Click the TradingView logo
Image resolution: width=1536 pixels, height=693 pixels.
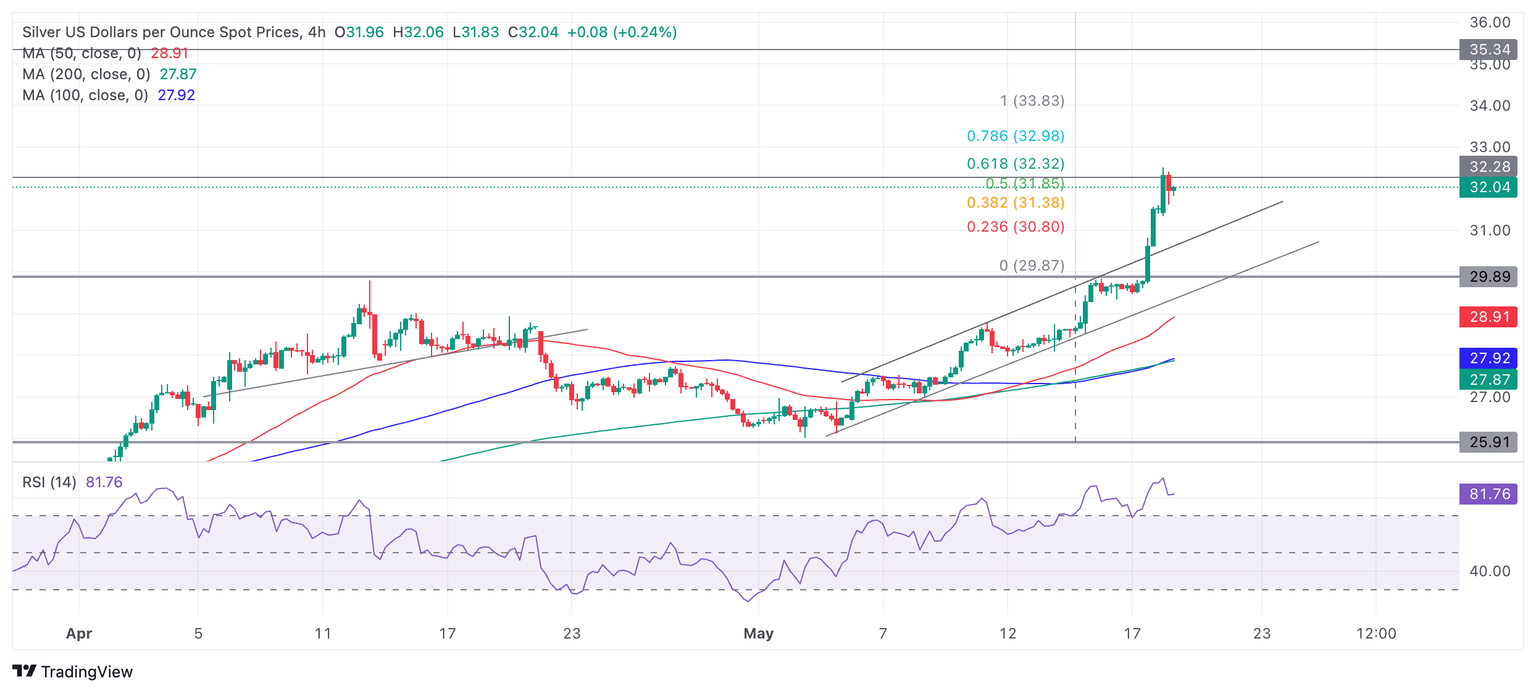point(72,672)
